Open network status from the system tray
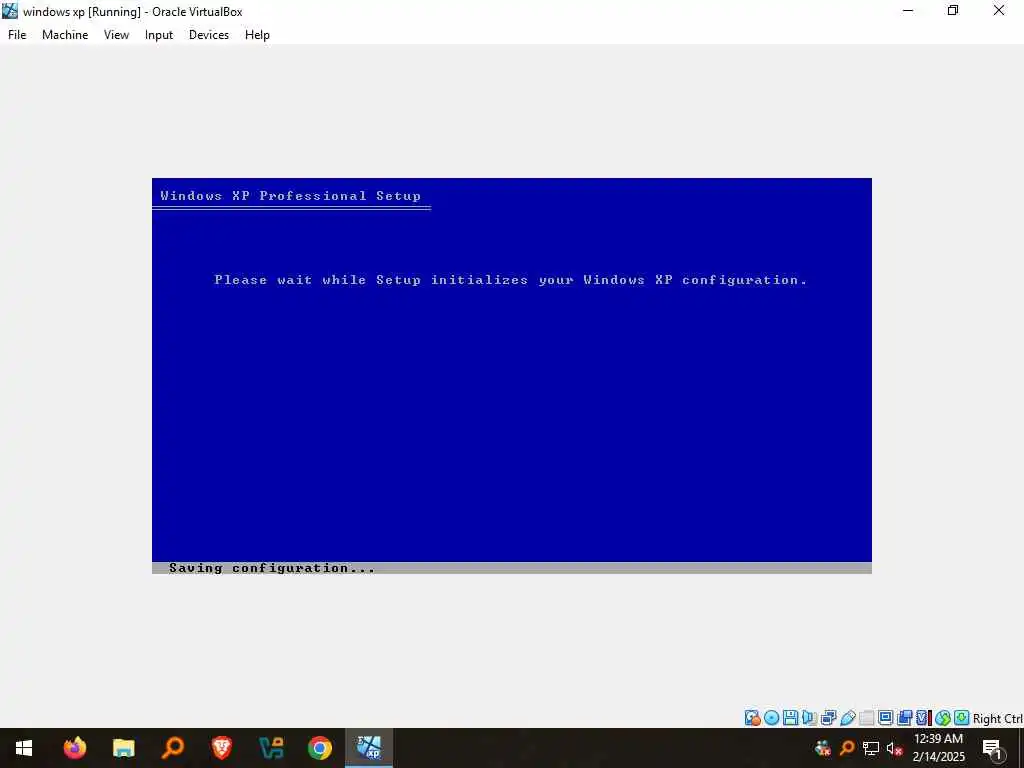1024x768 pixels. 871,748
